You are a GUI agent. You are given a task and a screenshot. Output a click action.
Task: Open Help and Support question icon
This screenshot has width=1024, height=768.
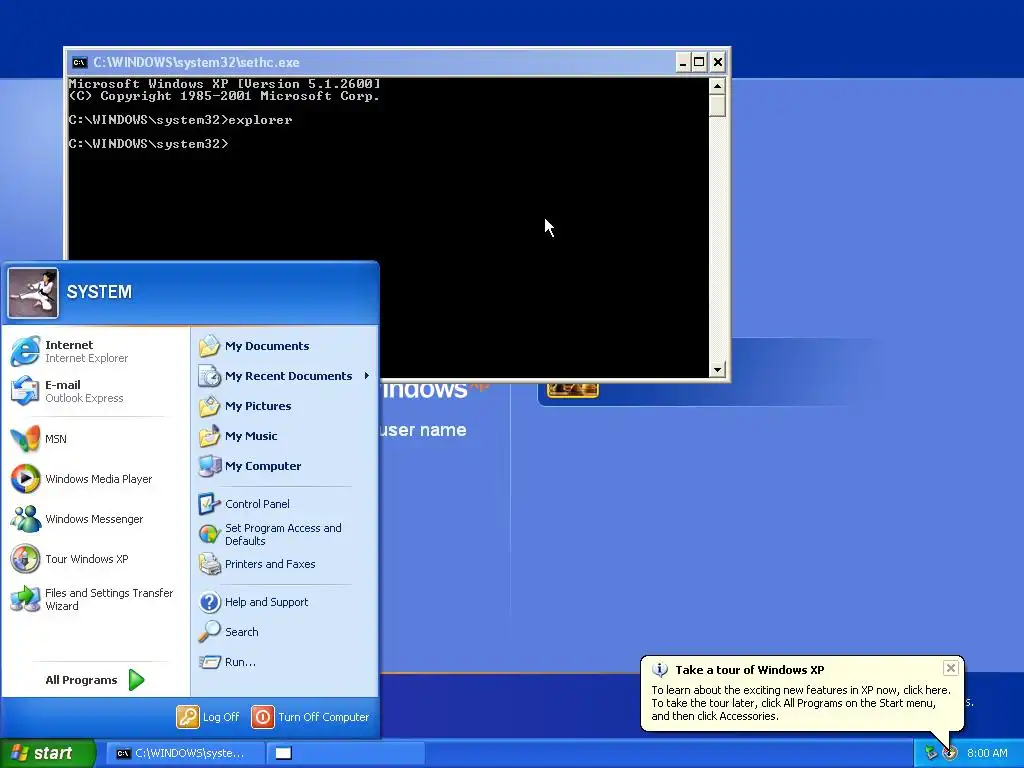pos(210,602)
